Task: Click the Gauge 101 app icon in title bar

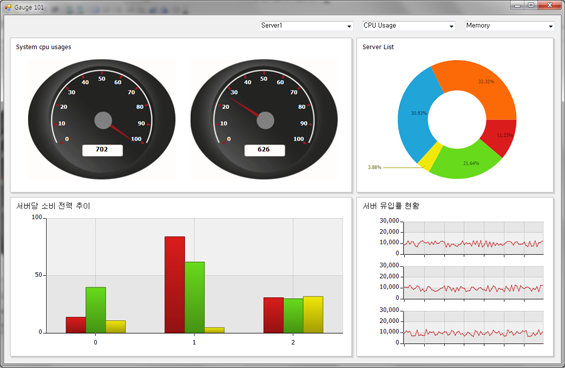Action: point(8,7)
